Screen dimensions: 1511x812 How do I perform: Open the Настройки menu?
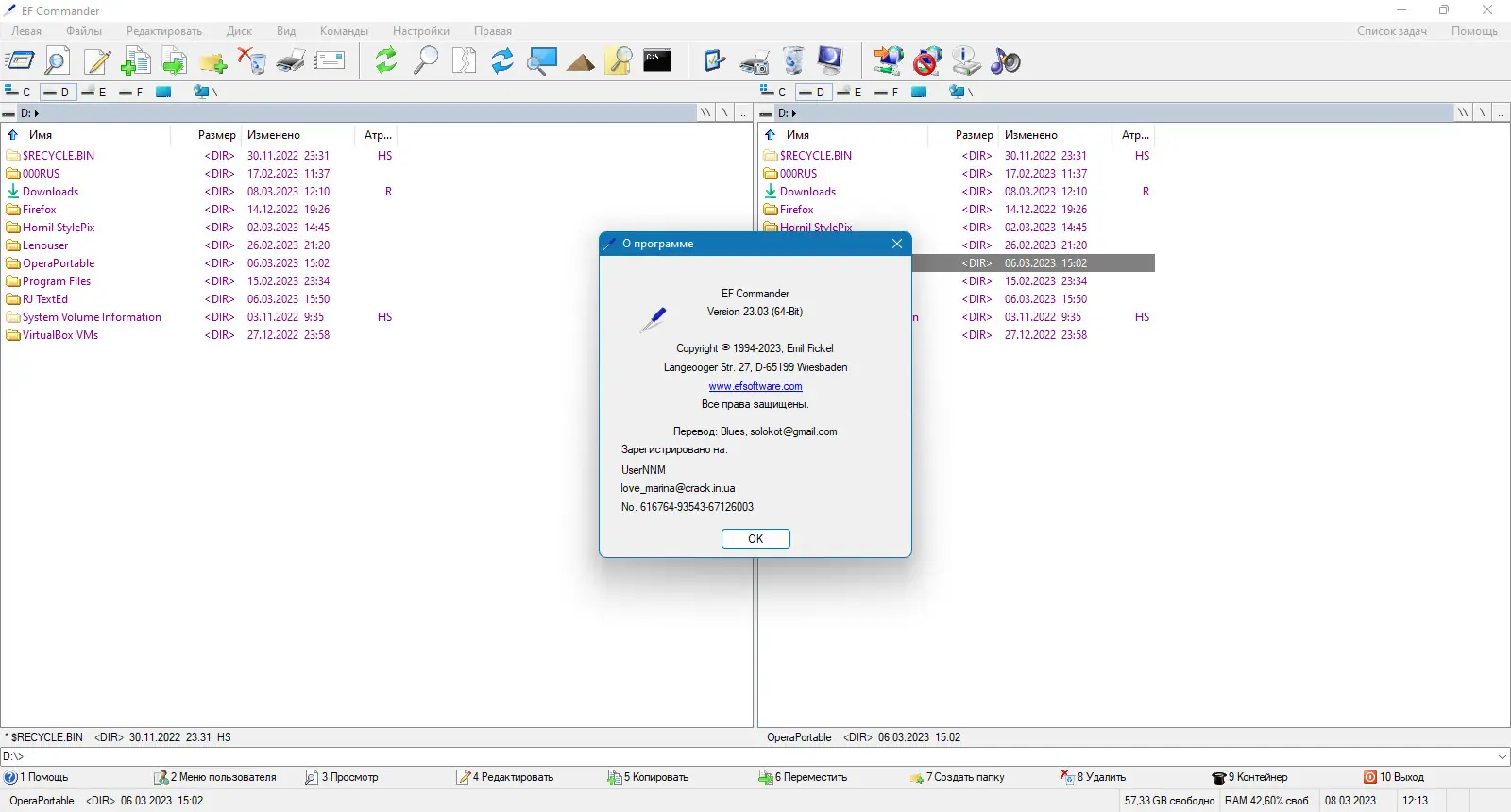[421, 31]
